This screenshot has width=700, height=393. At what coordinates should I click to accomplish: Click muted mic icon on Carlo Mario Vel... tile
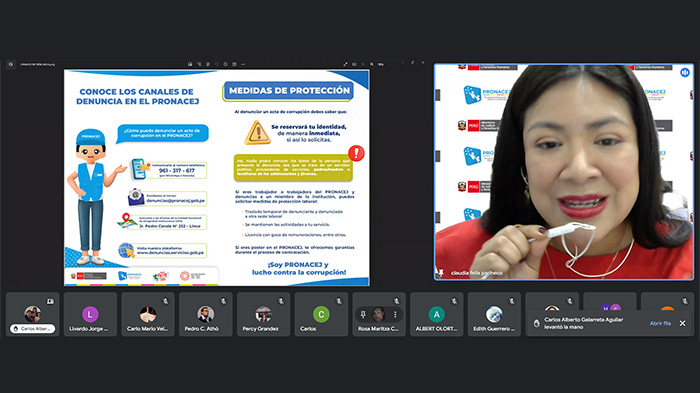166,301
